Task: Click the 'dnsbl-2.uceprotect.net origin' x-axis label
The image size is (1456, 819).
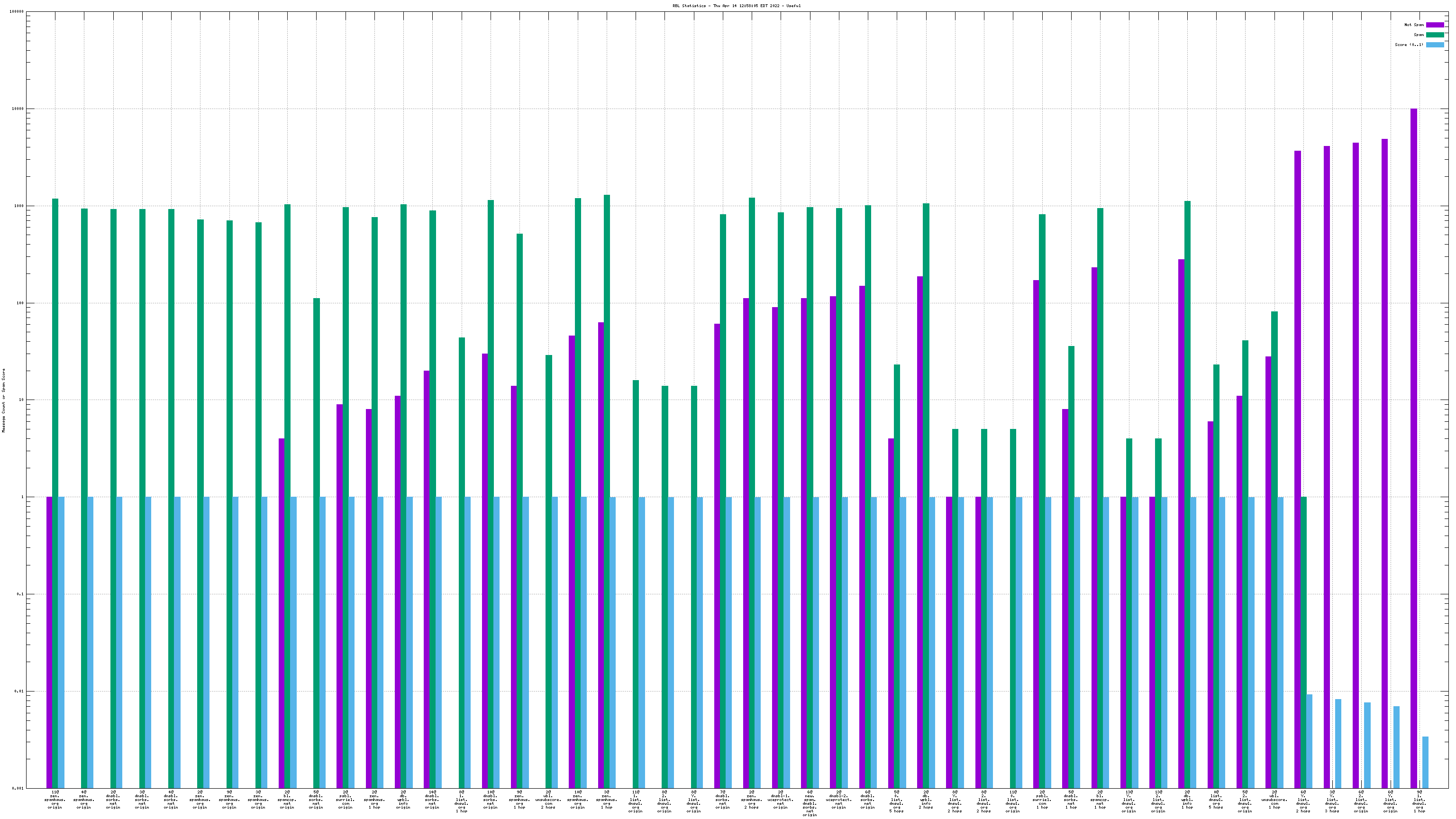Action: tap(839, 800)
